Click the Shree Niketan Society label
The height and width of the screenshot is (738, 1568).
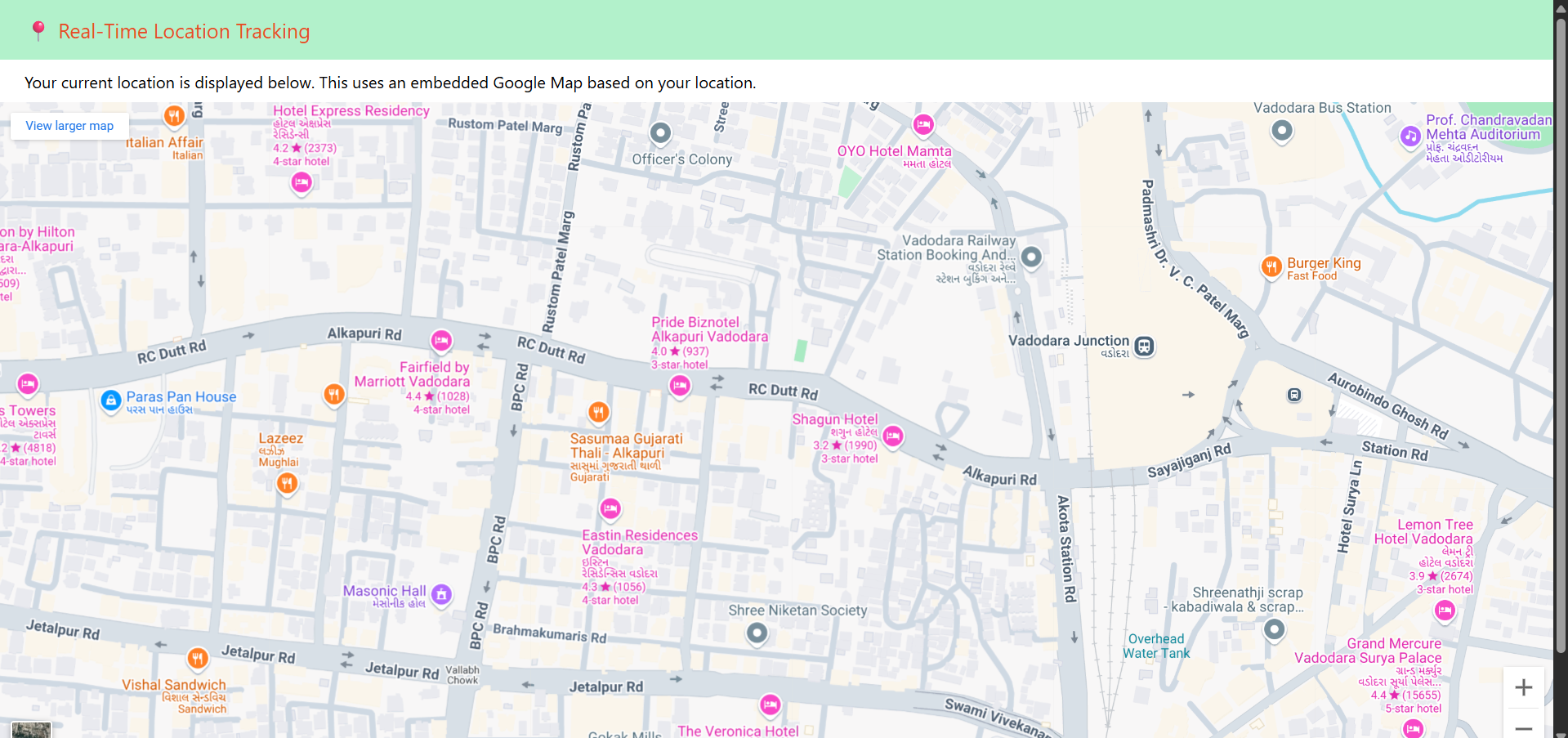coord(797,611)
